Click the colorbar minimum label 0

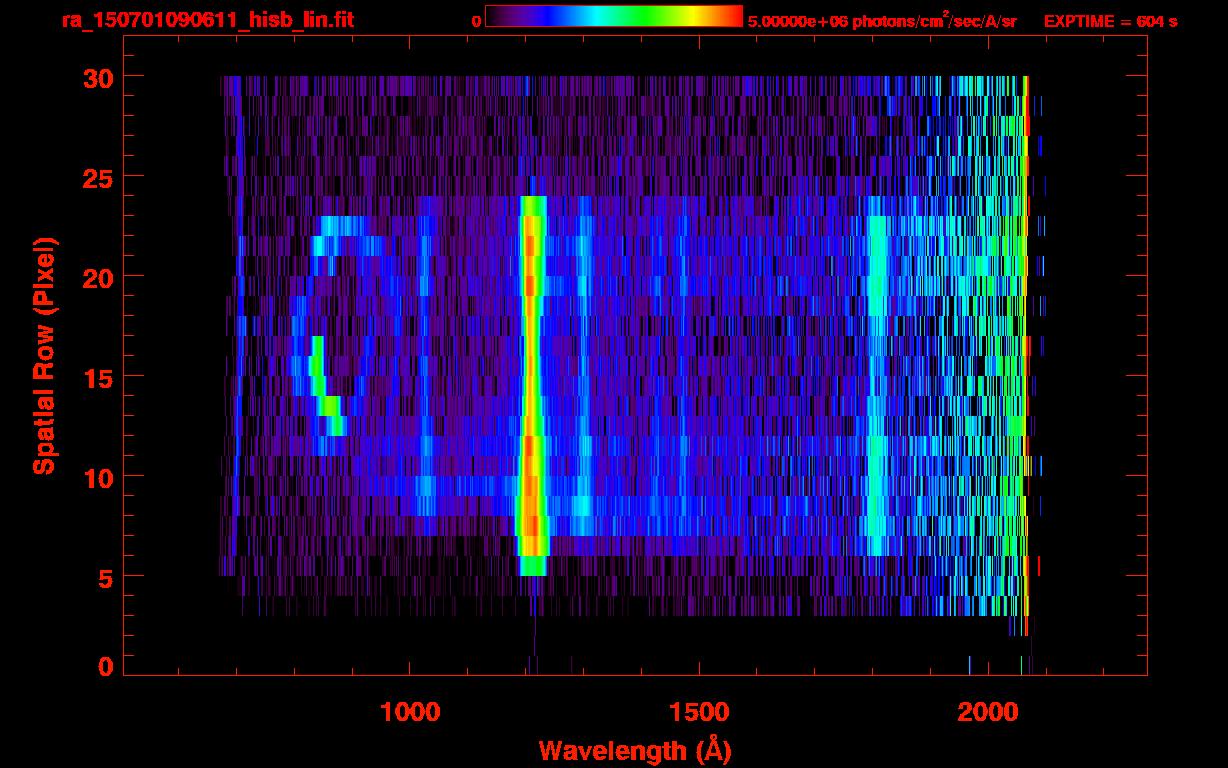click(x=476, y=21)
